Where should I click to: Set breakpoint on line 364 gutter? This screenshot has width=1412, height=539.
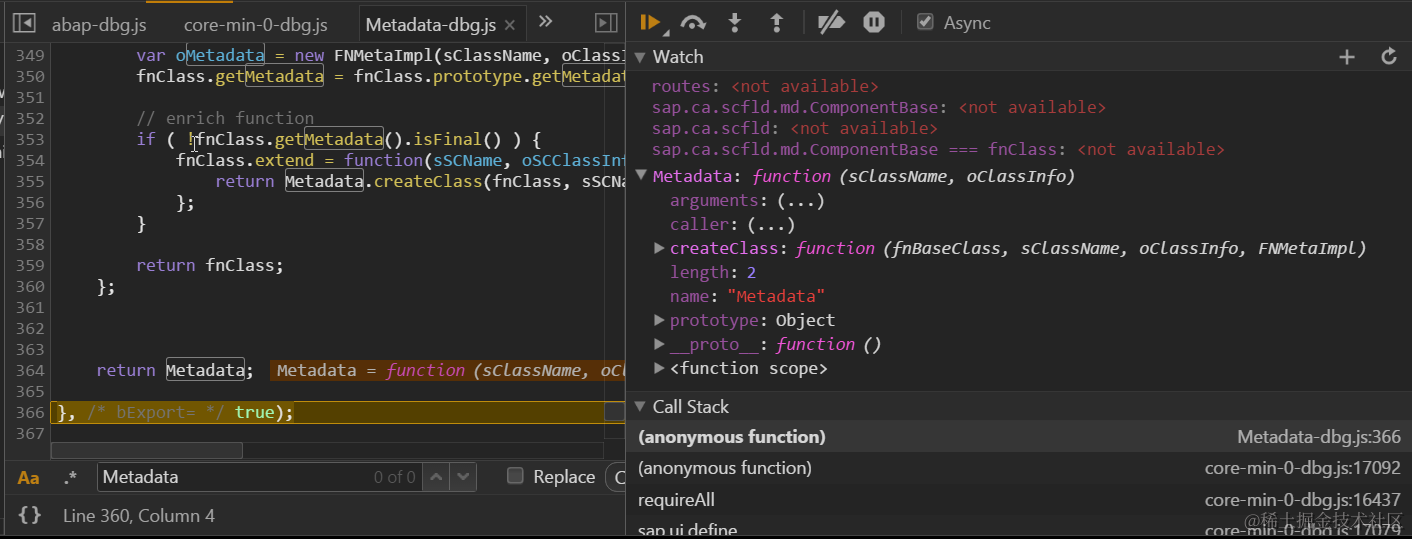(x=30, y=370)
